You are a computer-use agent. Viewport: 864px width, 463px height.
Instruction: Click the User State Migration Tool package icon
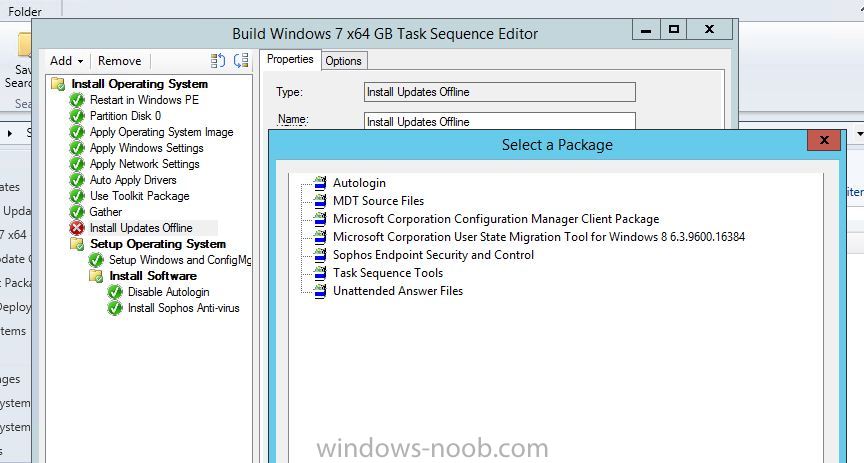(x=320, y=237)
